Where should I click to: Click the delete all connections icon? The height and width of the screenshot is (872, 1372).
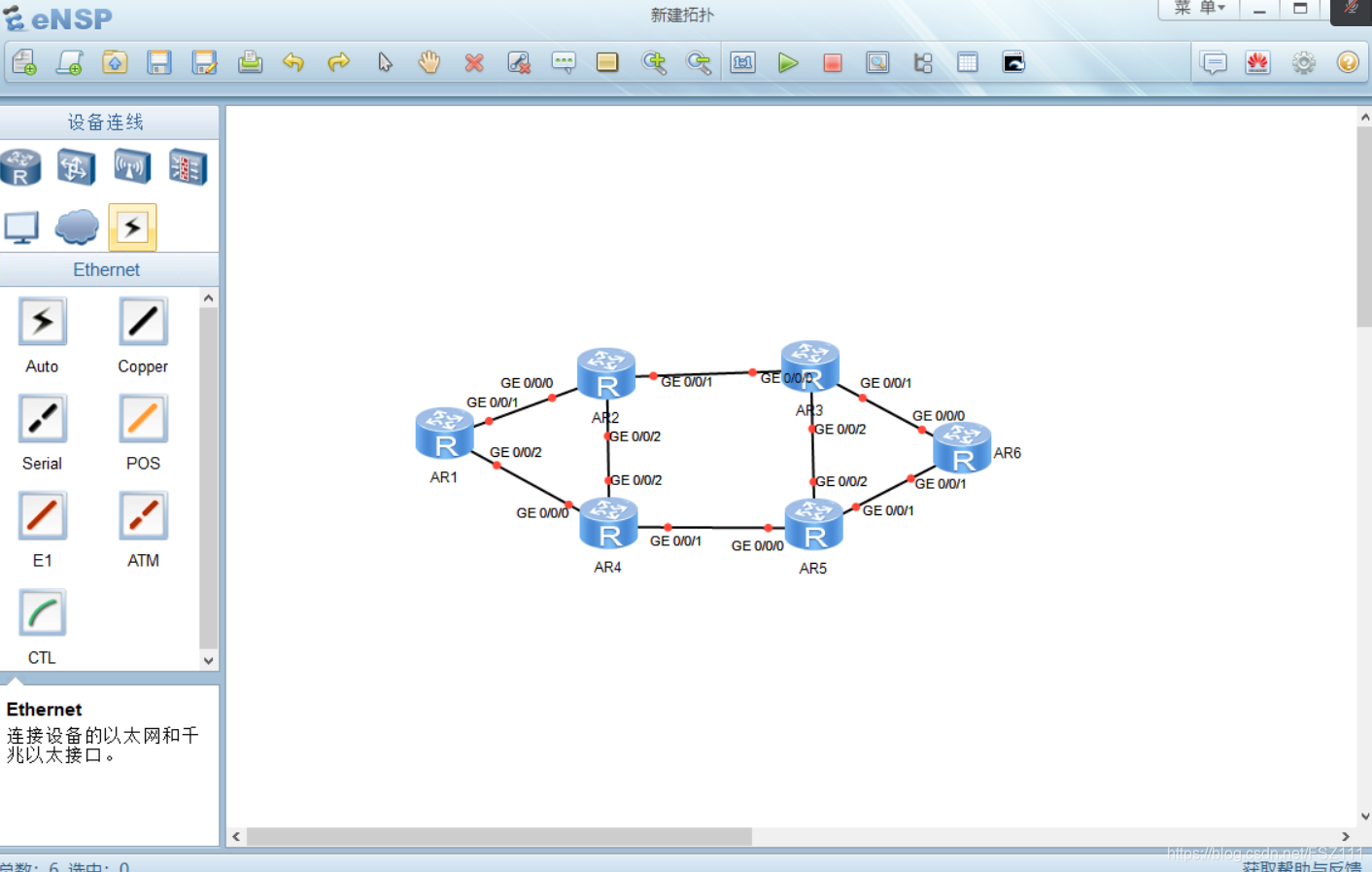coord(519,63)
